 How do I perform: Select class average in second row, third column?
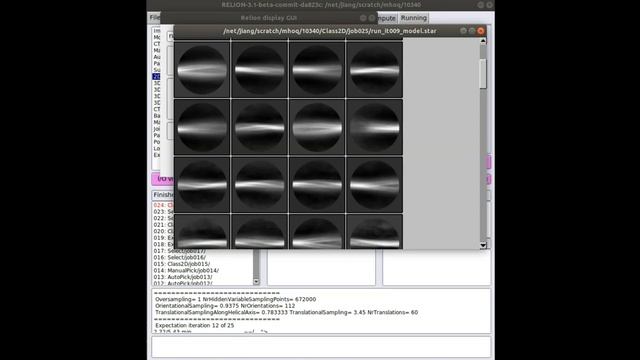click(317, 127)
